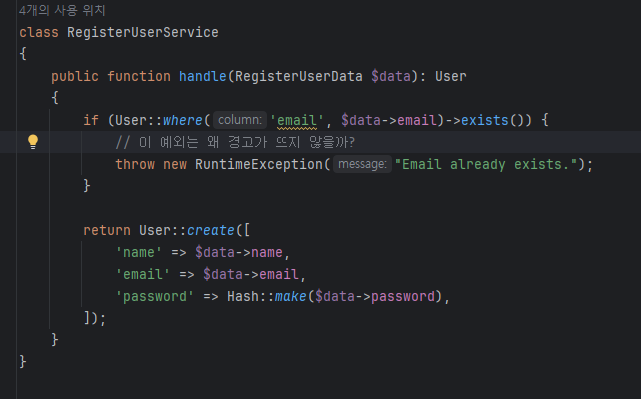Place cursor on RuntimeException class name

[259, 164]
